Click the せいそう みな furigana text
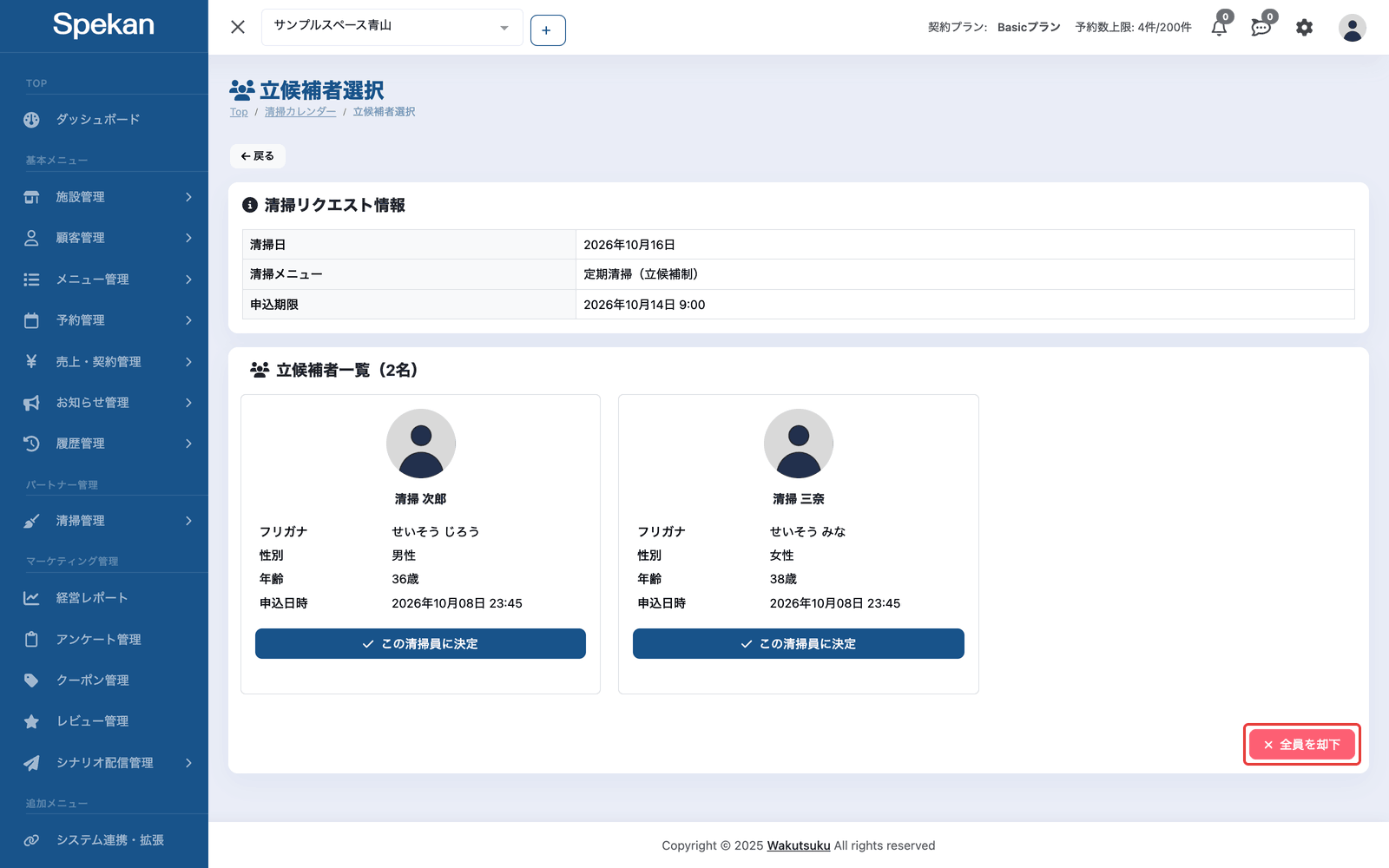This screenshot has width=1389, height=868. click(x=808, y=531)
